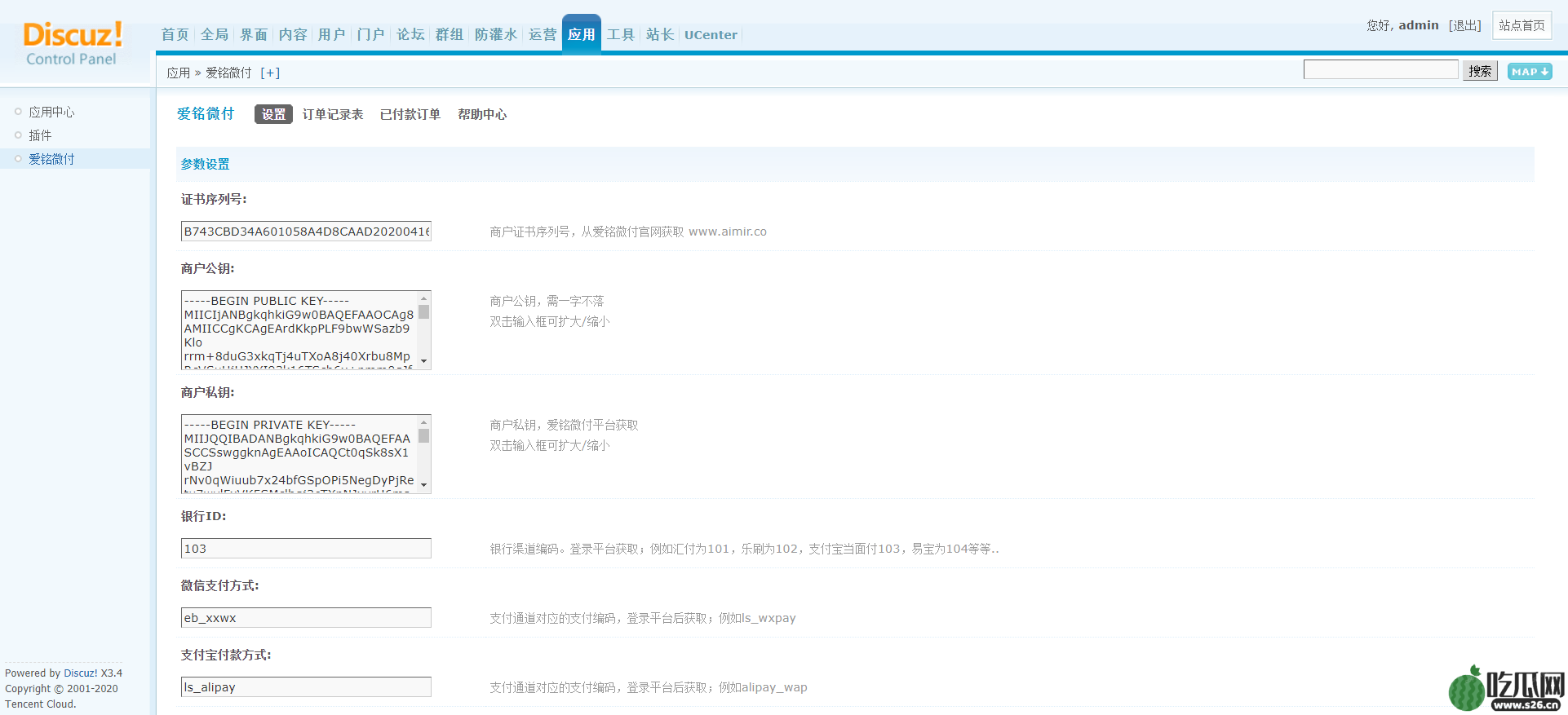Screen dimensions: 1568x715
Task: Switch to the 帮助中心 tab
Action: pos(482,114)
